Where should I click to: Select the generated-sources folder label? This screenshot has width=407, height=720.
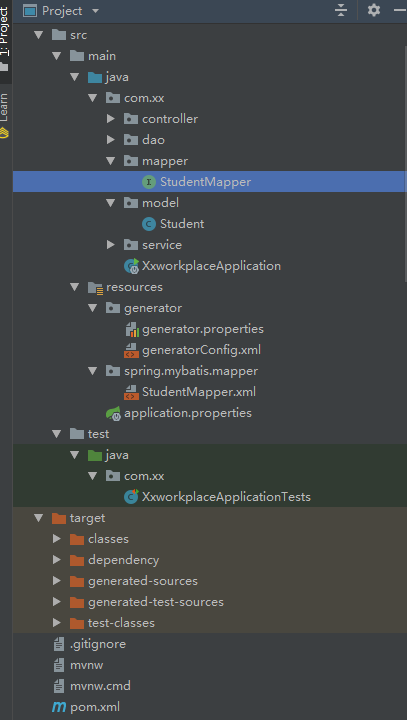click(x=143, y=581)
